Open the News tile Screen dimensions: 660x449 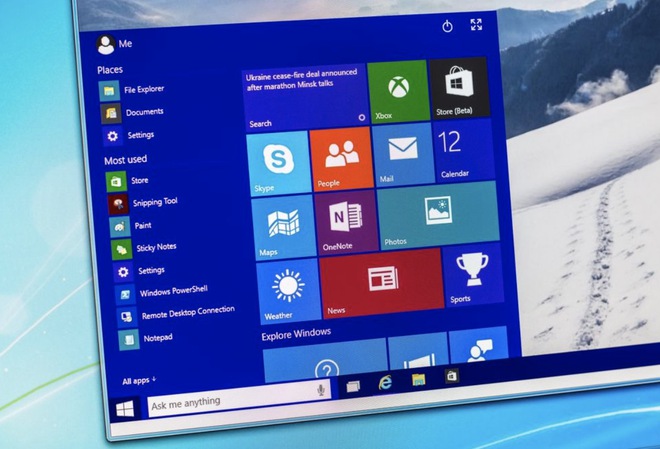(382, 284)
